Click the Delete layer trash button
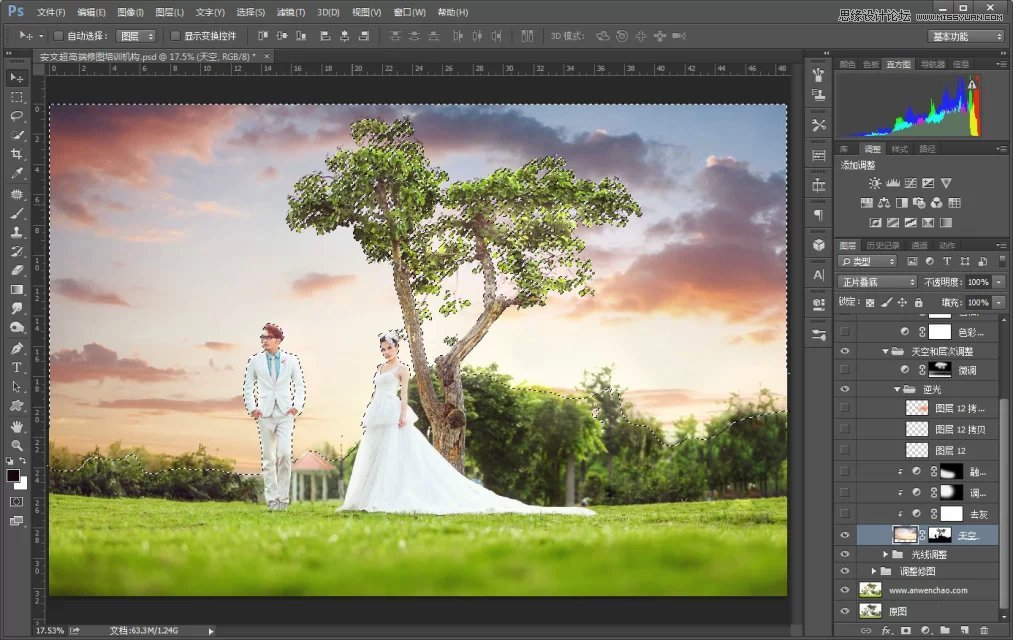This screenshot has width=1013, height=640. click(x=985, y=630)
